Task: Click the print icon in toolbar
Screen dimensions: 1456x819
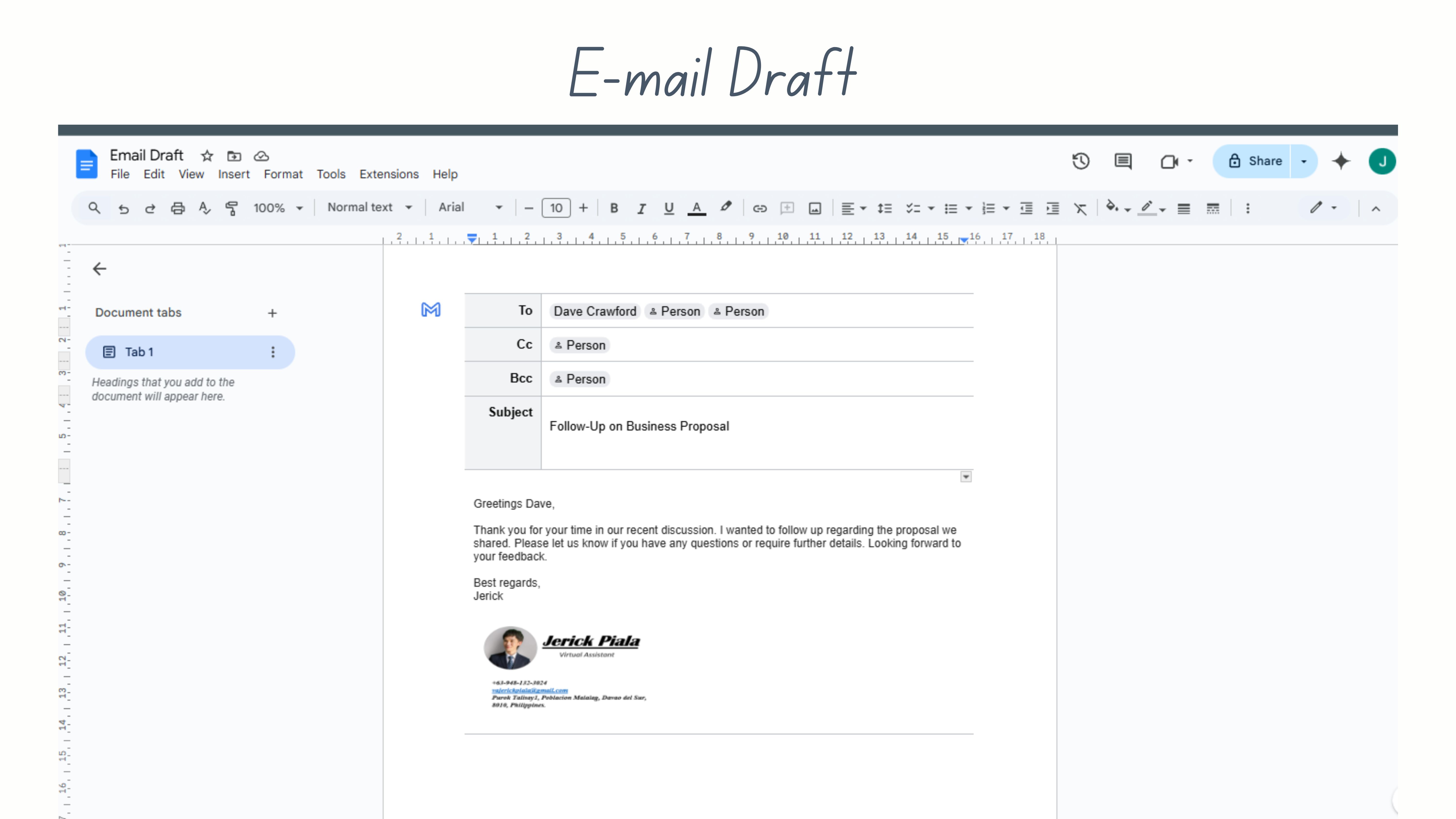Action: (177, 208)
